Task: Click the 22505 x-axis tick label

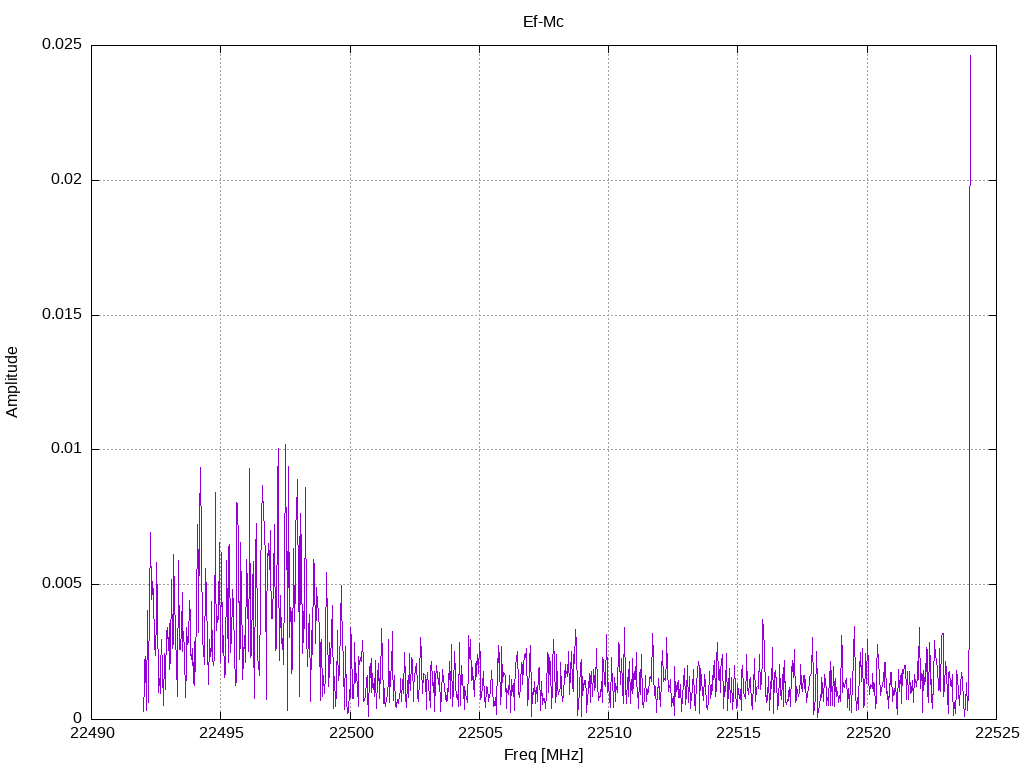Action: click(478, 733)
